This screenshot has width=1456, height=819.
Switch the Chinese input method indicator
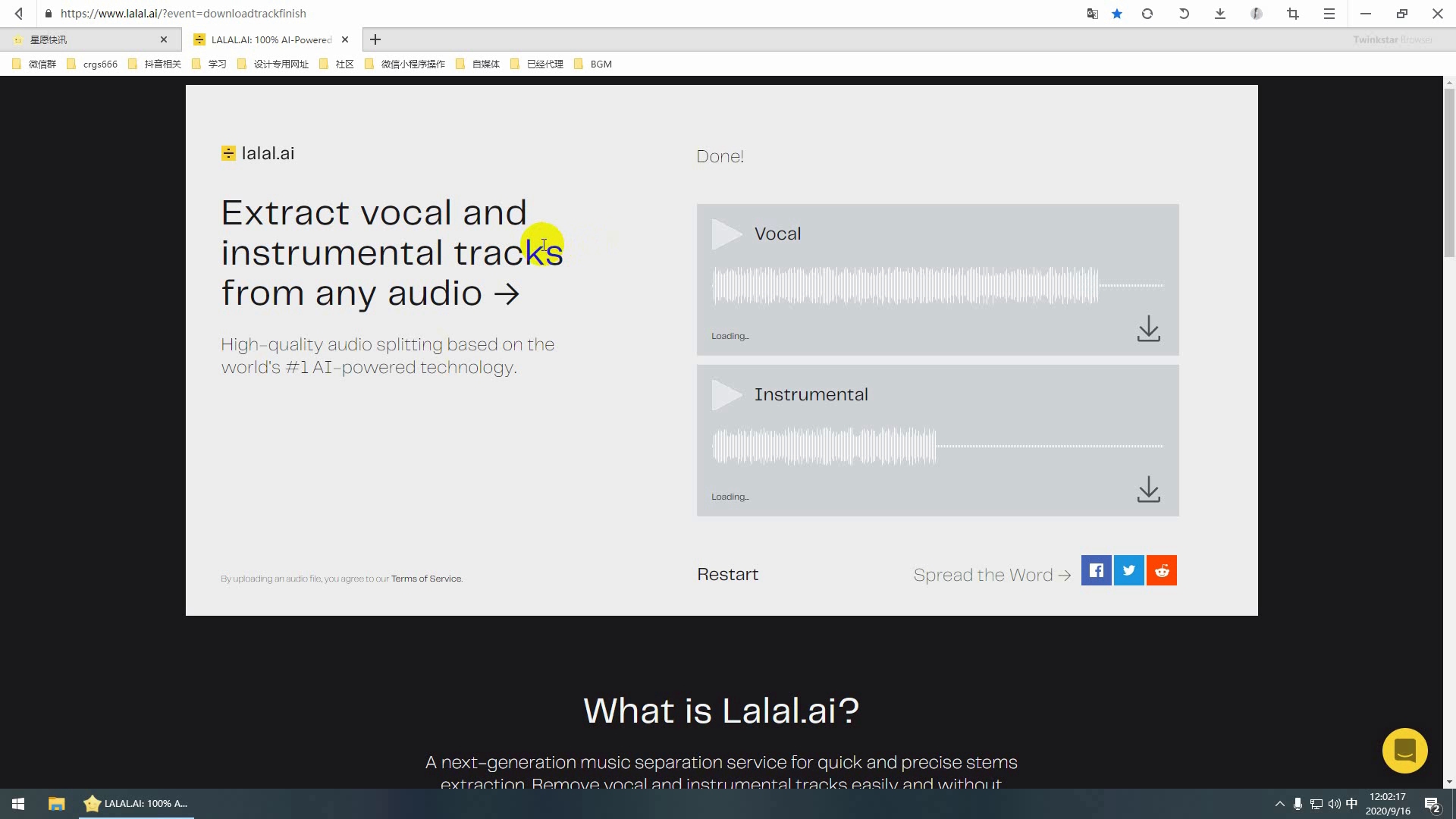1351,804
